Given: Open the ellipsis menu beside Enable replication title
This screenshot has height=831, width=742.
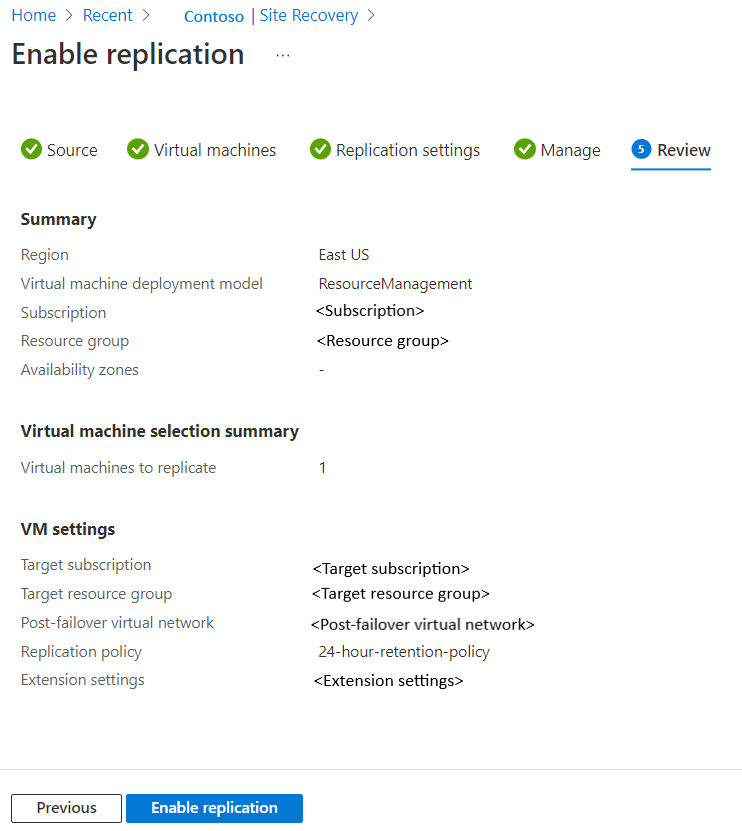Looking at the screenshot, I should click(283, 56).
